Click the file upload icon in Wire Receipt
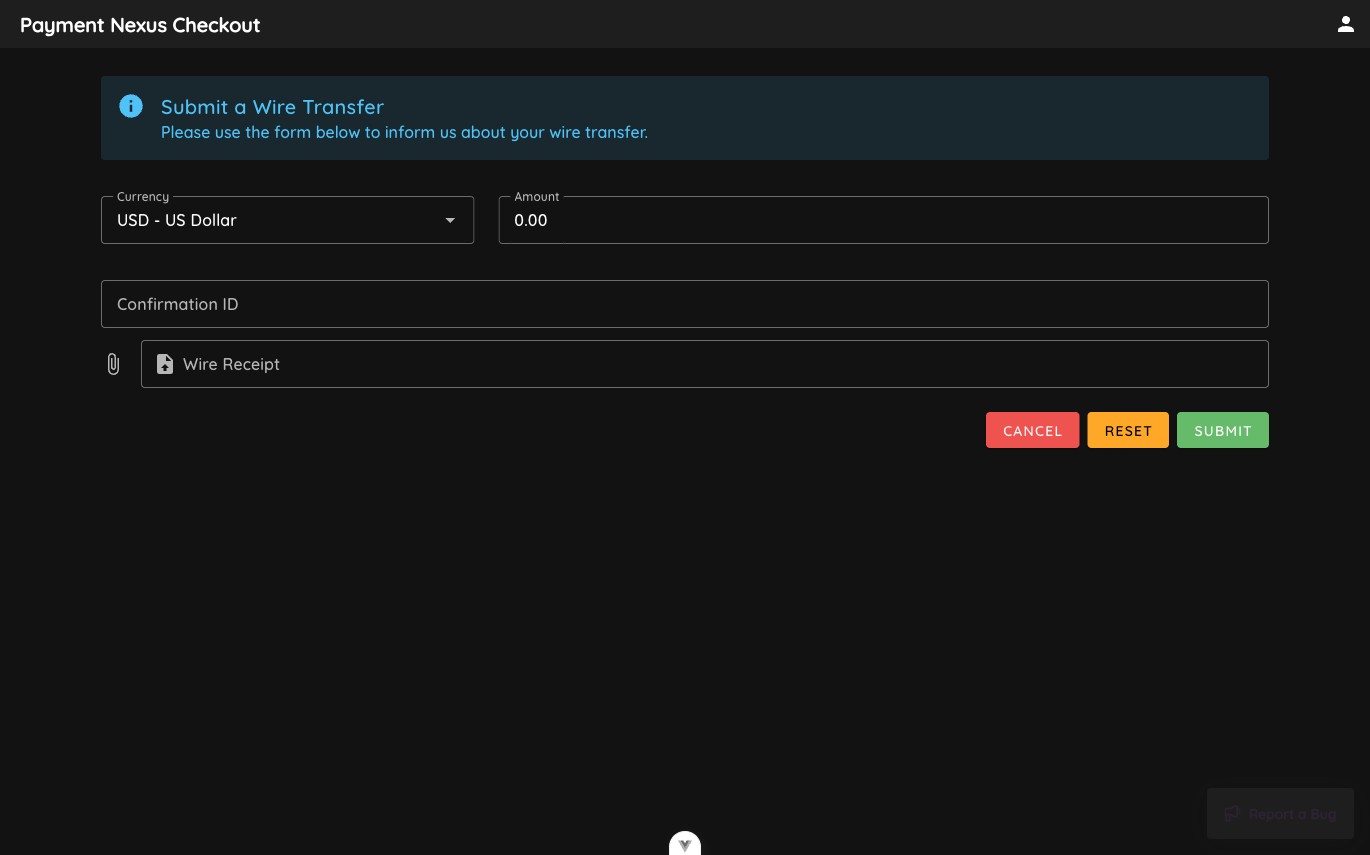 (x=165, y=364)
